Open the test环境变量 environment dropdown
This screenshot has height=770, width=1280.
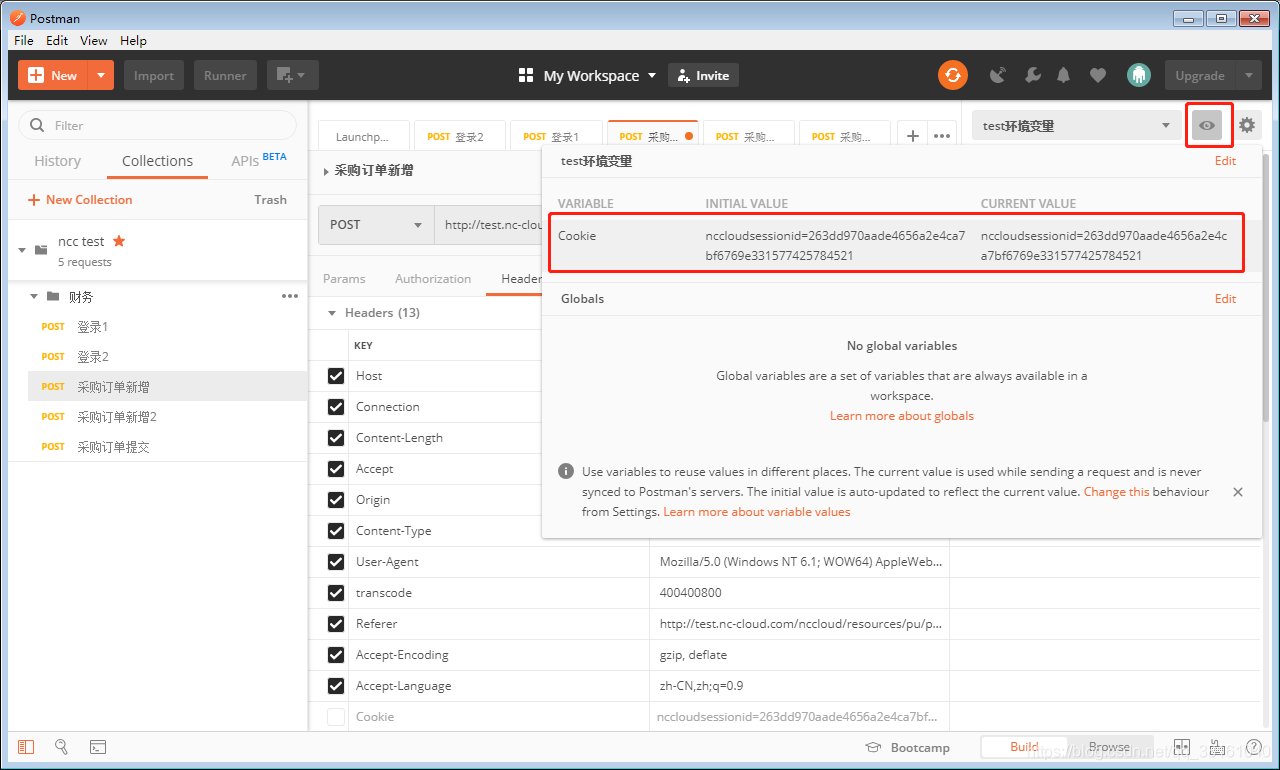[x=1076, y=125]
